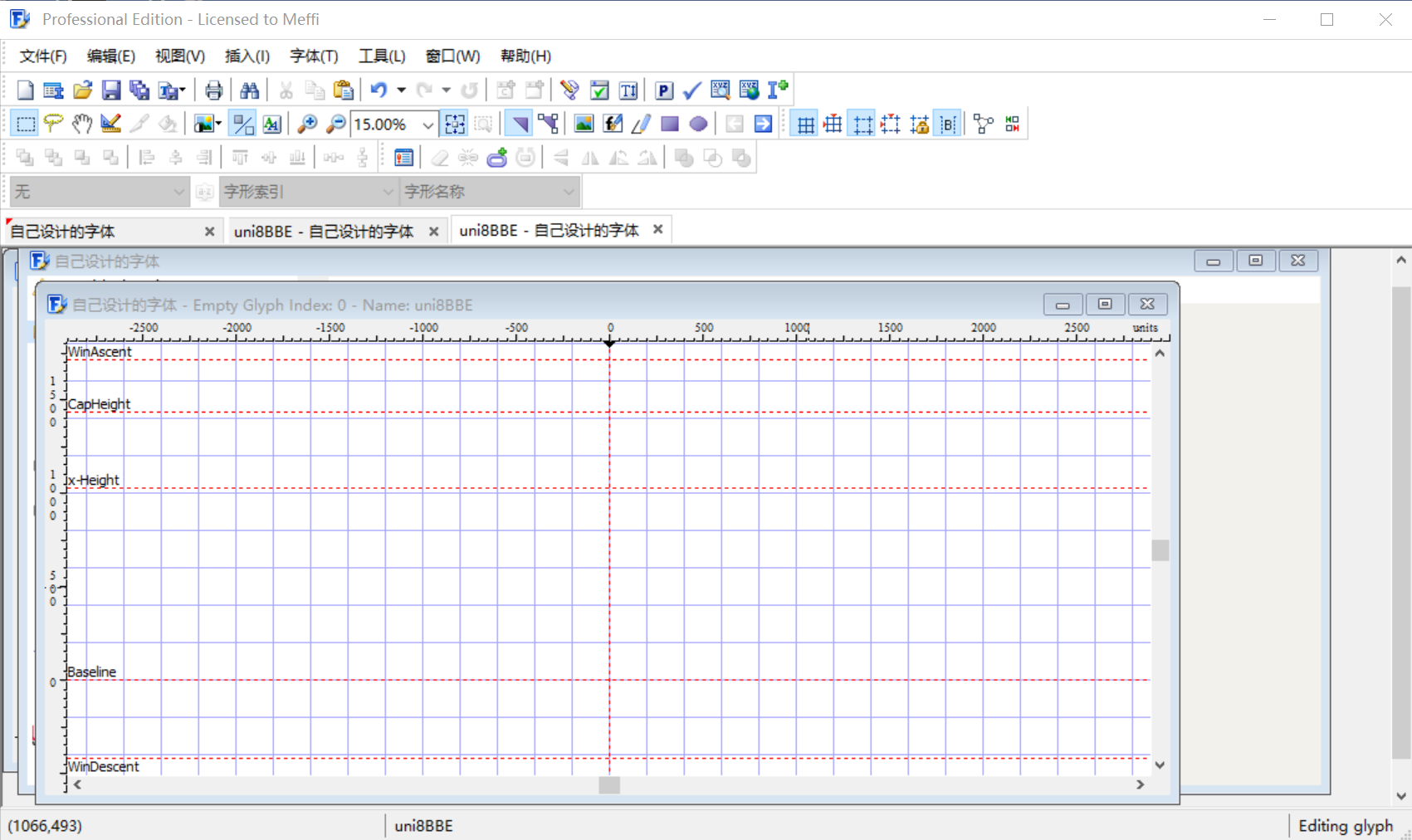Paste from clipboard toolbar icon
1412x840 pixels.
343,90
